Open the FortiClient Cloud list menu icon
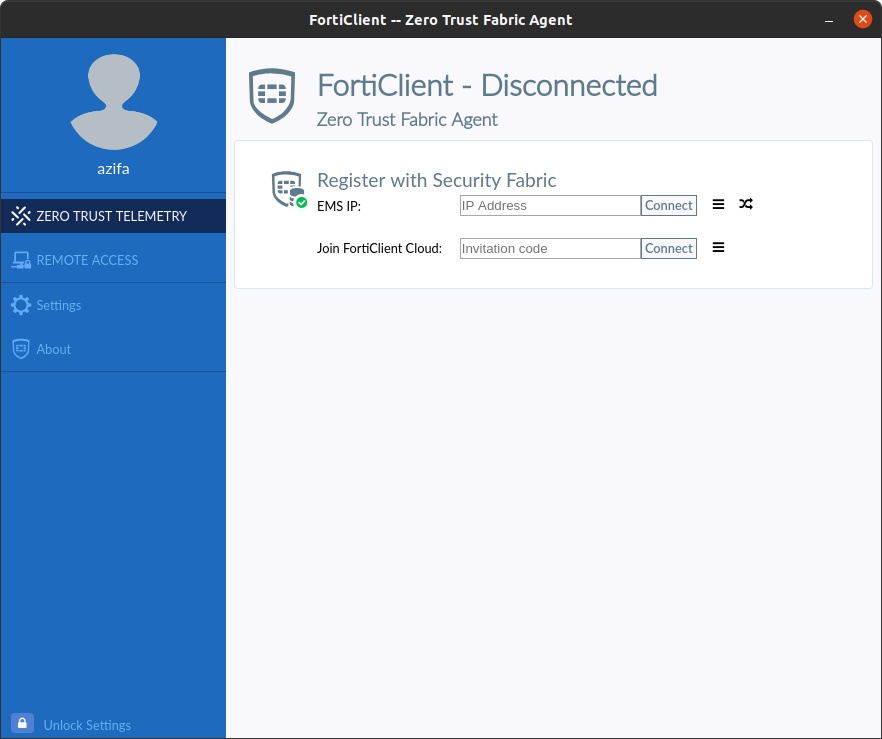This screenshot has width=882, height=739. (718, 247)
